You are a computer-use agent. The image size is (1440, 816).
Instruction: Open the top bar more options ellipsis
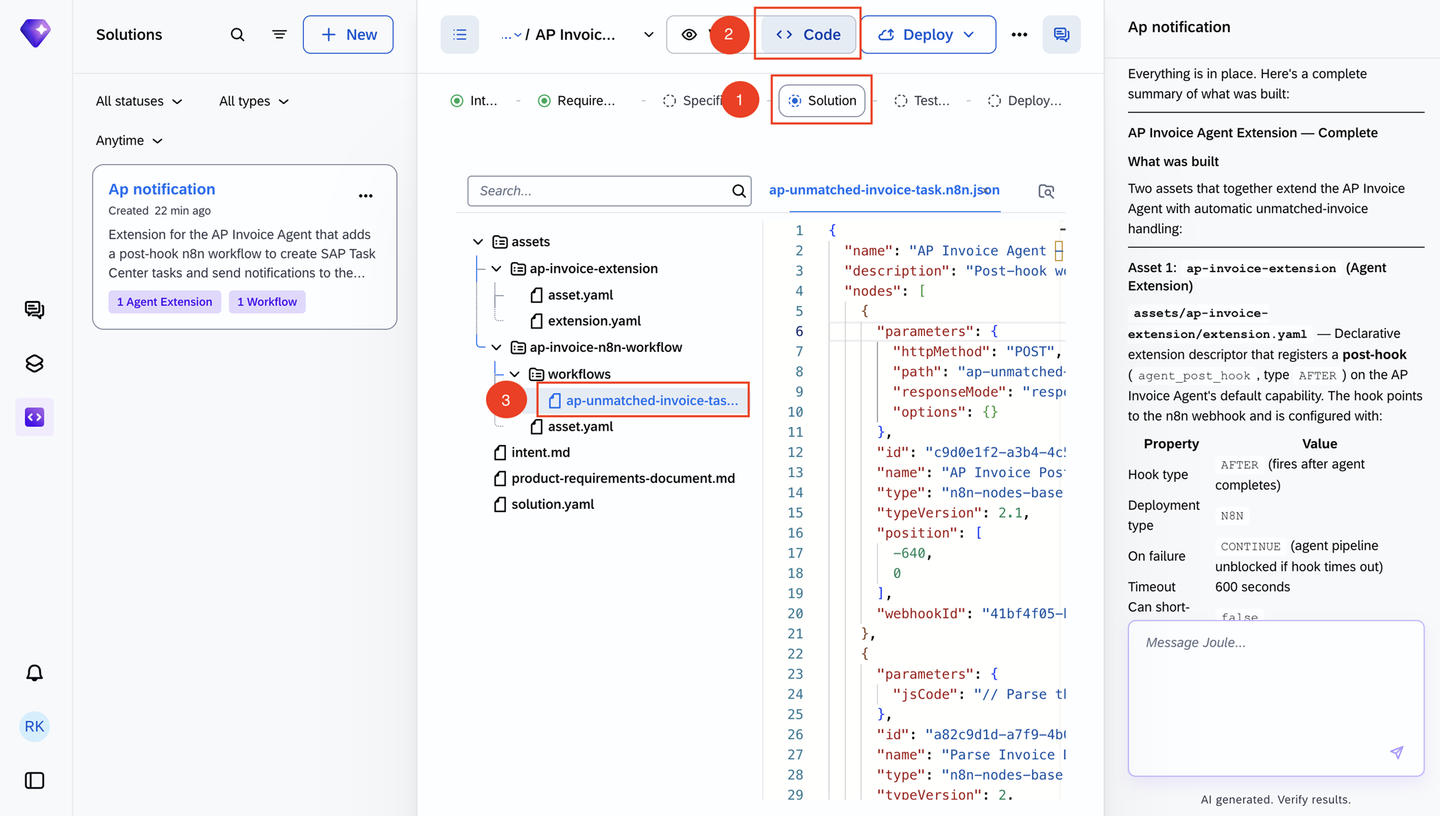coord(1019,34)
